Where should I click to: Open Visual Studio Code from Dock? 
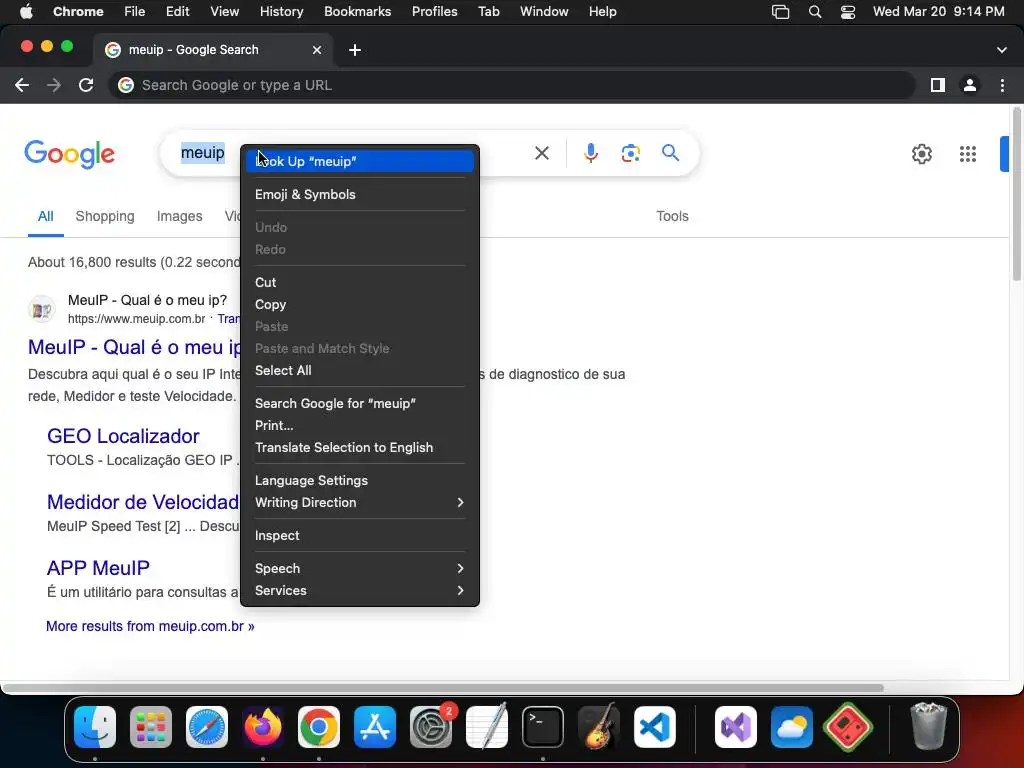tap(655, 727)
